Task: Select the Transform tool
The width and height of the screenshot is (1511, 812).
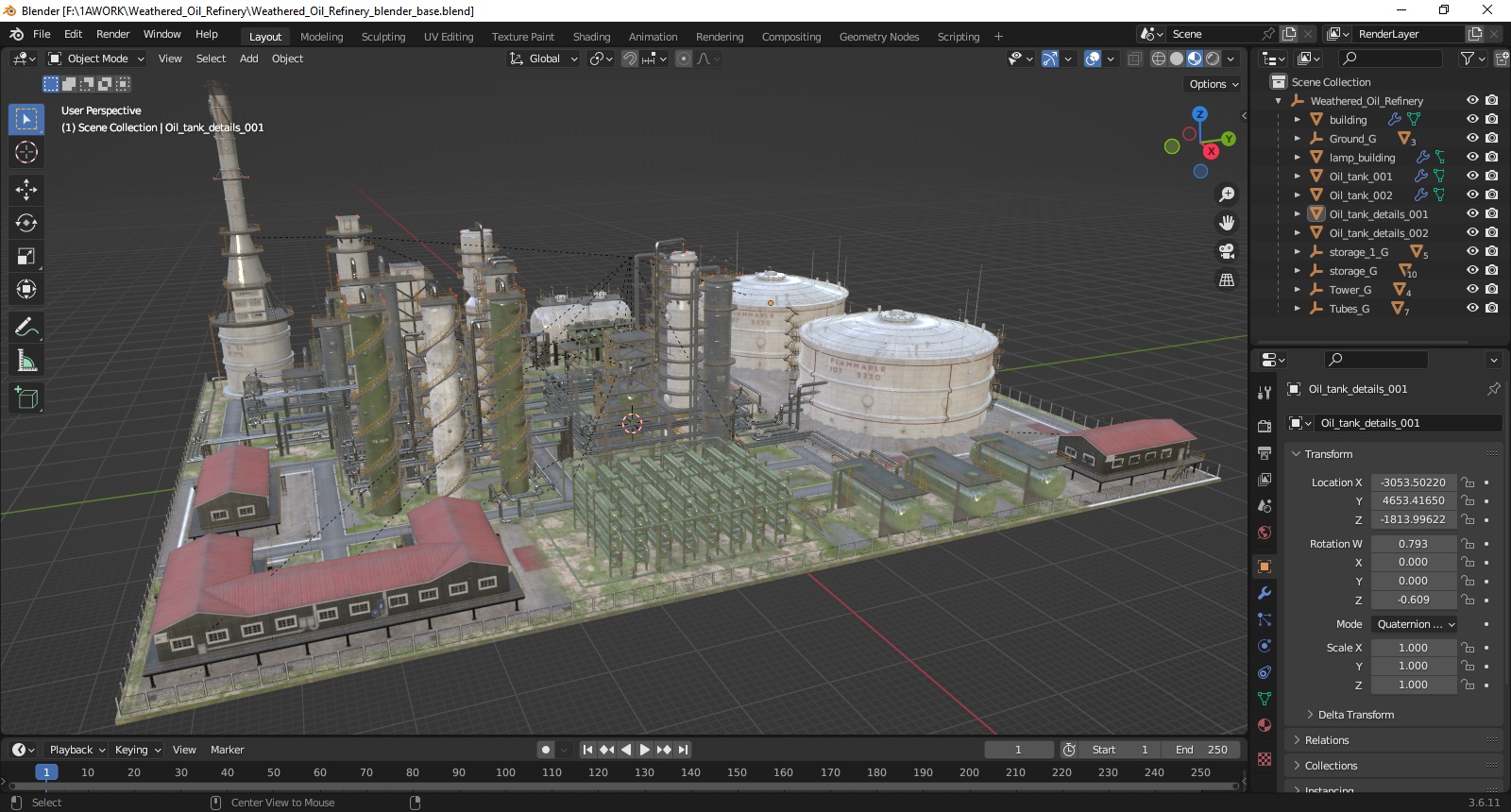Action: click(x=26, y=289)
